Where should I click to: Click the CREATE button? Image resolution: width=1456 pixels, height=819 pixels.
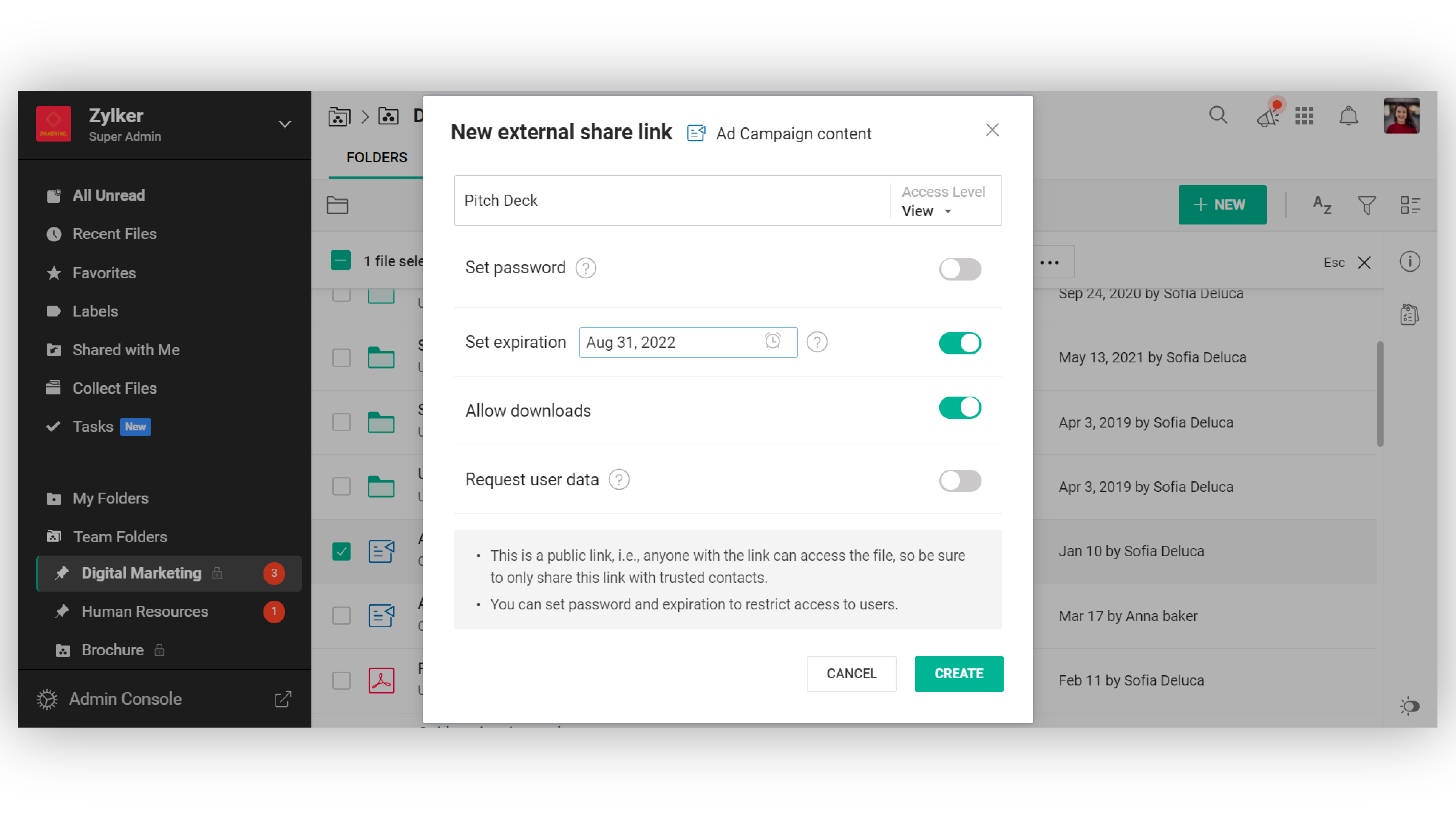959,673
